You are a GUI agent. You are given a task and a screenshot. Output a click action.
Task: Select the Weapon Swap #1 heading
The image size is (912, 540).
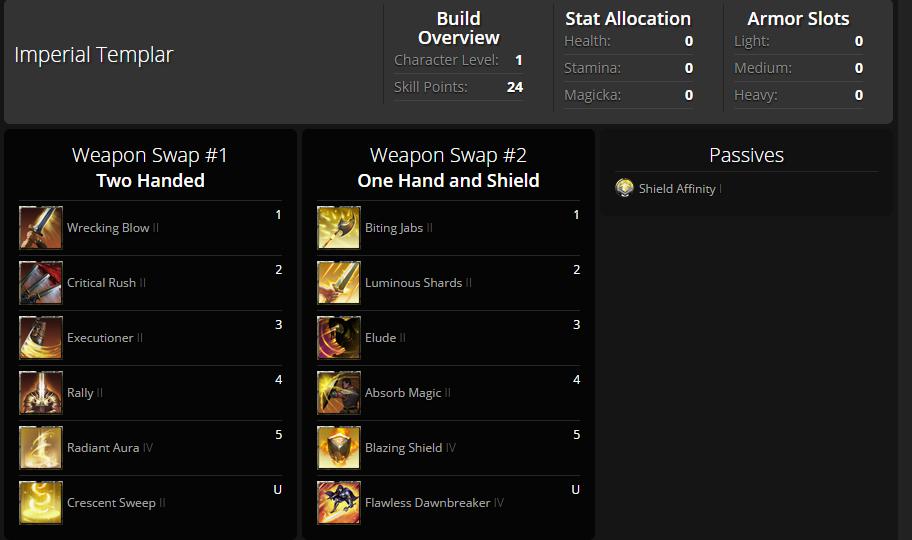(150, 155)
